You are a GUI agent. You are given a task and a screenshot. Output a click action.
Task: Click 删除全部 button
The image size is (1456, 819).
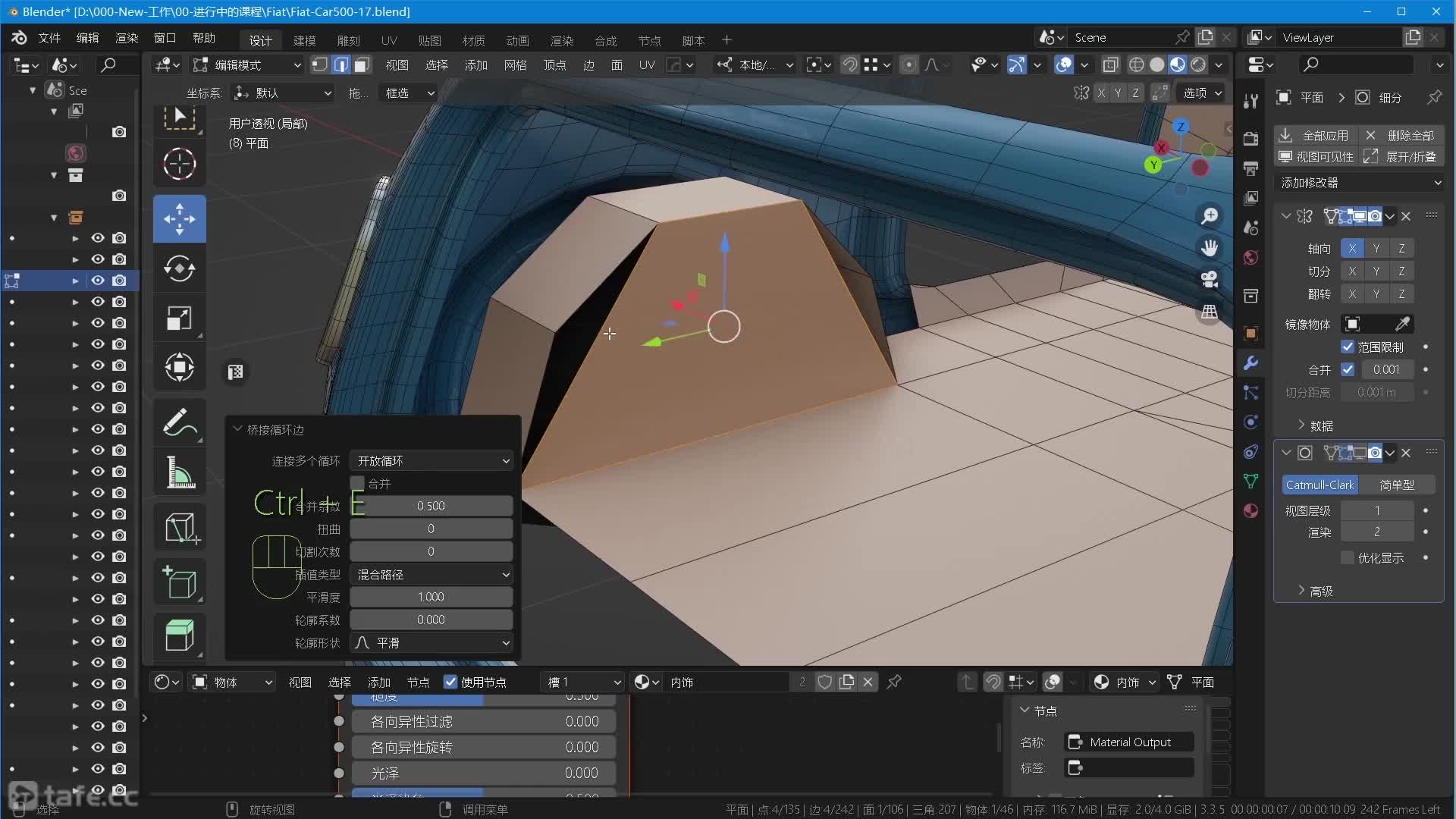pyautogui.click(x=1401, y=135)
